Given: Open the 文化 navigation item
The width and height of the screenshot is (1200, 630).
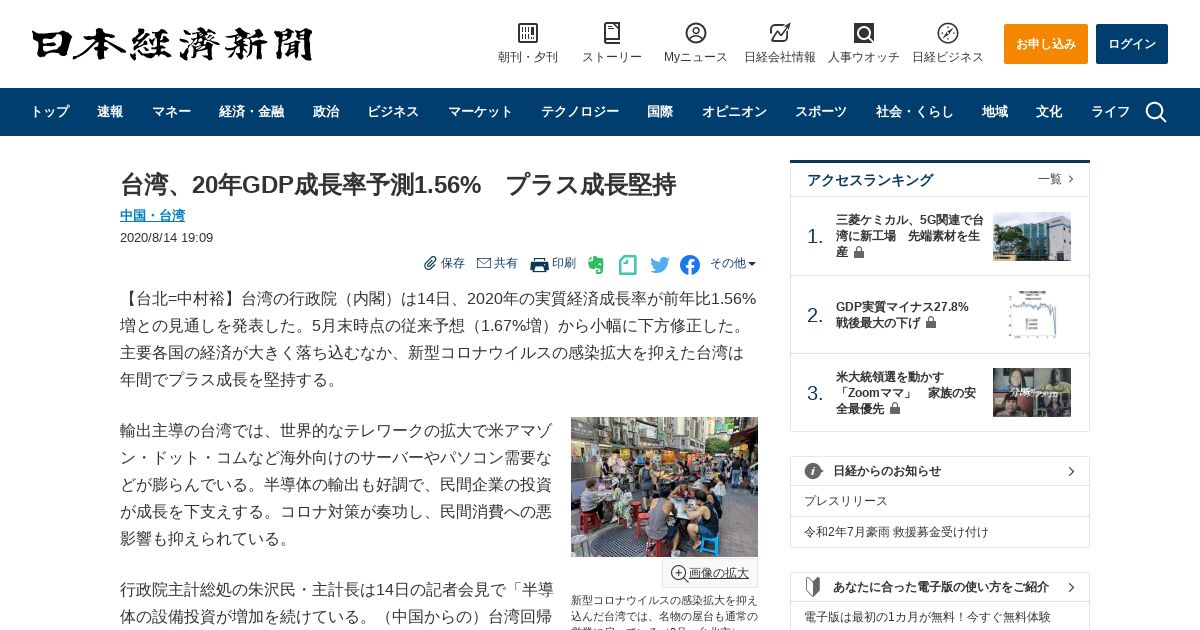Looking at the screenshot, I should (1049, 112).
